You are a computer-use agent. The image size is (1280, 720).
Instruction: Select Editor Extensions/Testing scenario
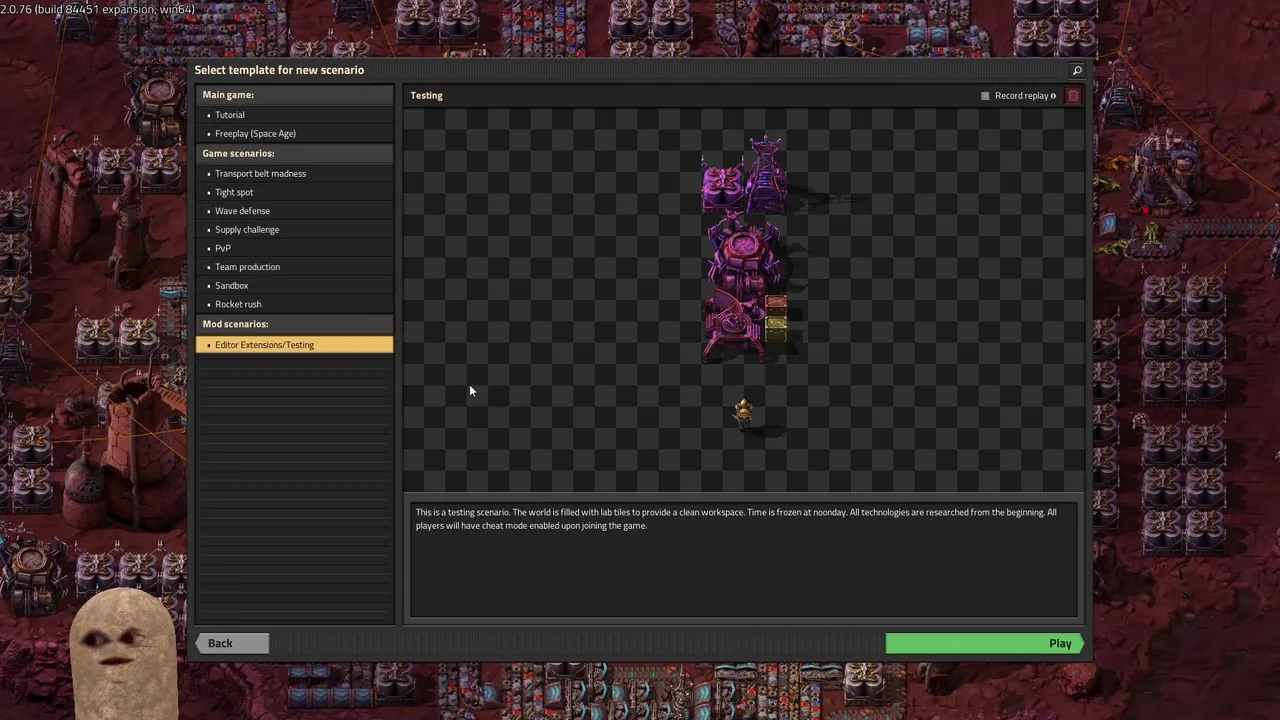[295, 345]
